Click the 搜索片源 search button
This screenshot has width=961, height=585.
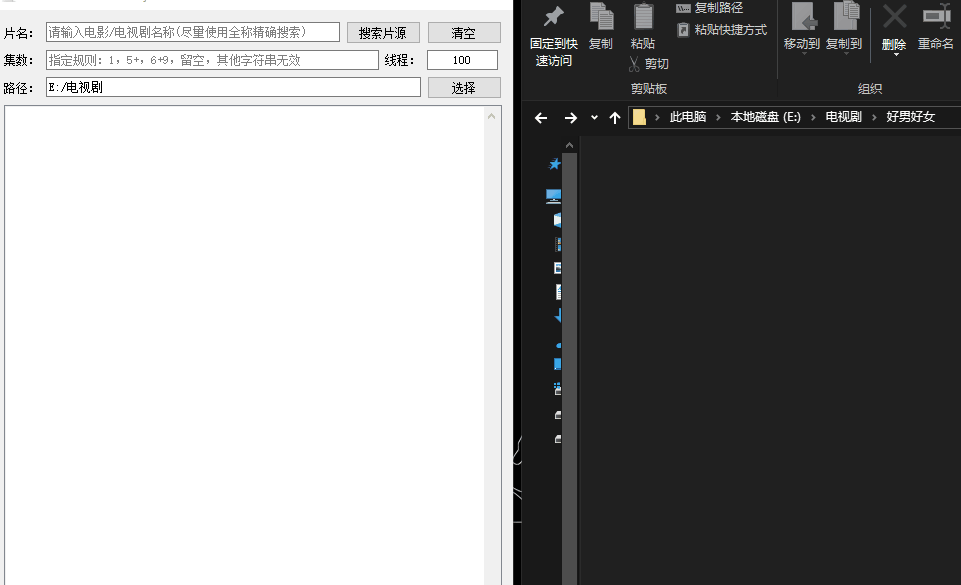(383, 33)
